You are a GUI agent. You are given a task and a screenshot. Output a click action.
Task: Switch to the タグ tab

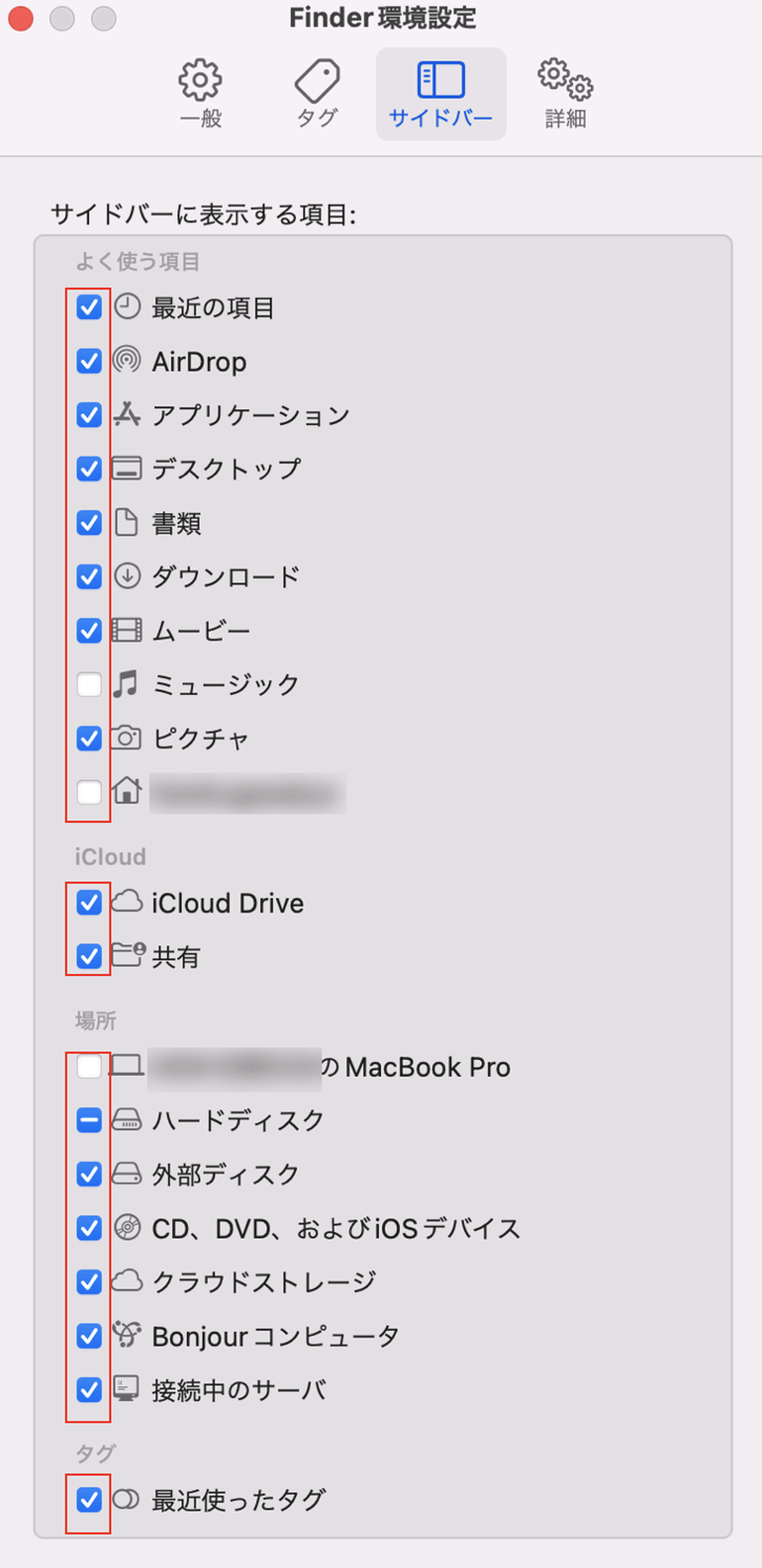317,94
